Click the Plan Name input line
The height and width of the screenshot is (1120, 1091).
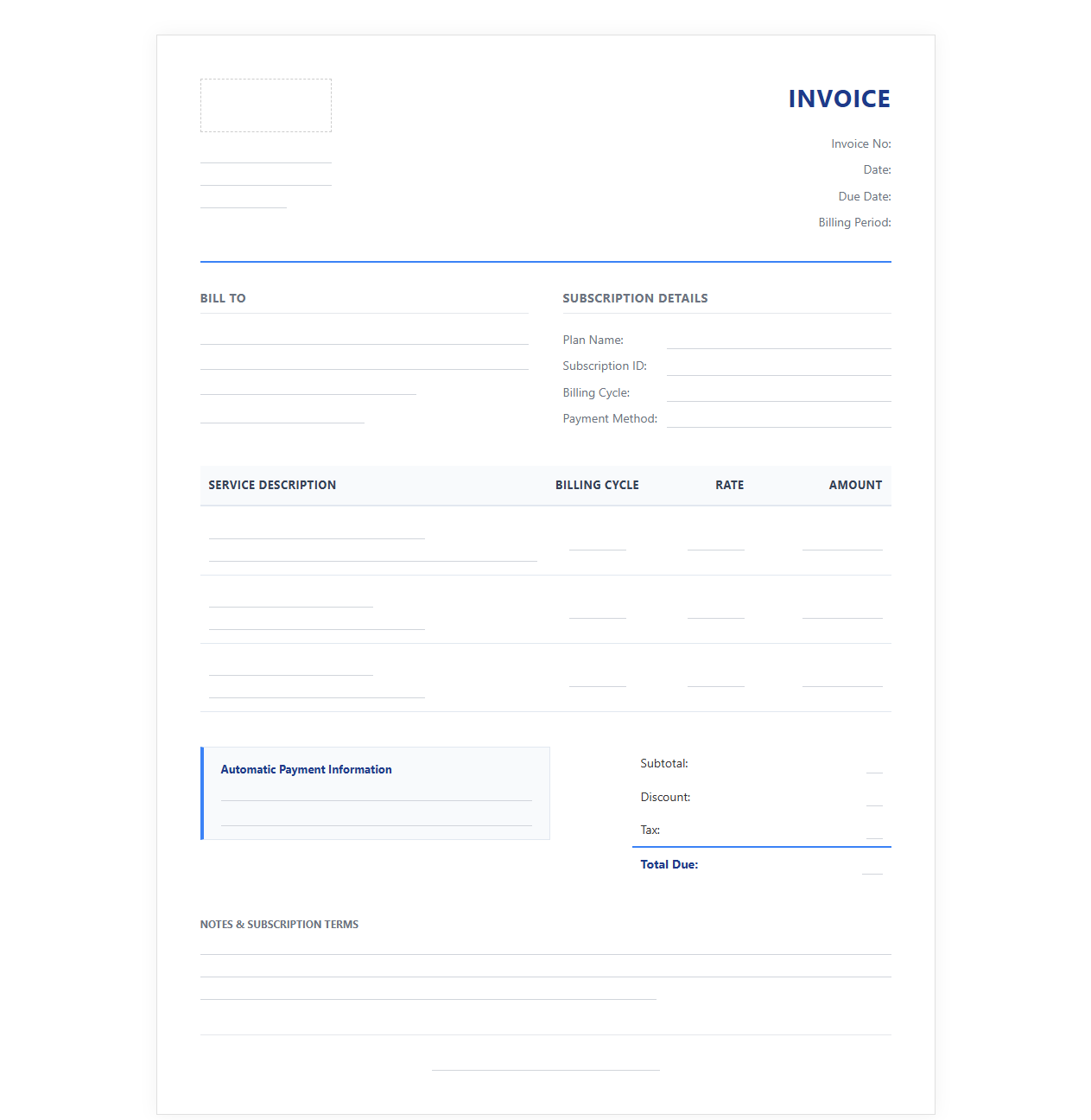(x=778, y=340)
